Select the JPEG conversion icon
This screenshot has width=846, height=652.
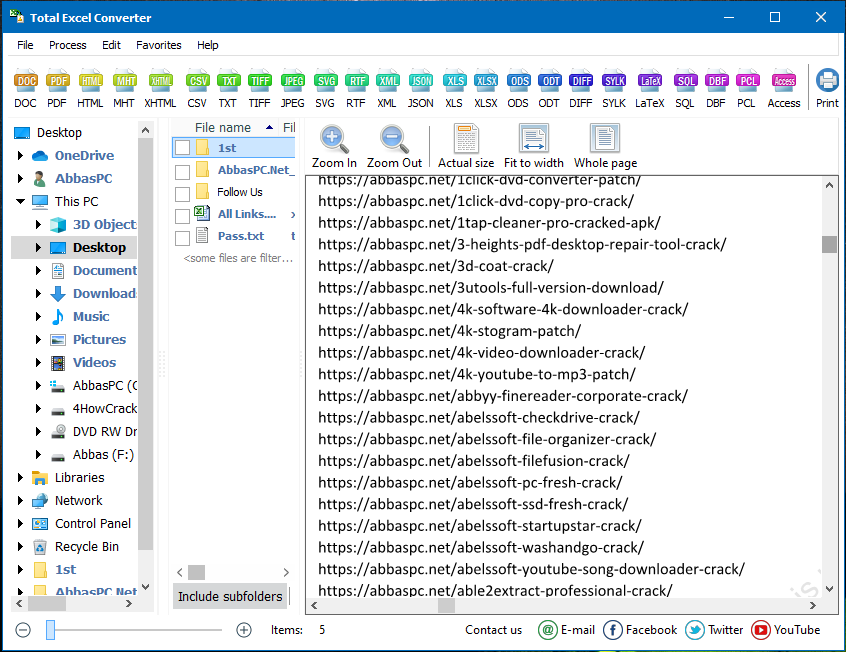292,89
